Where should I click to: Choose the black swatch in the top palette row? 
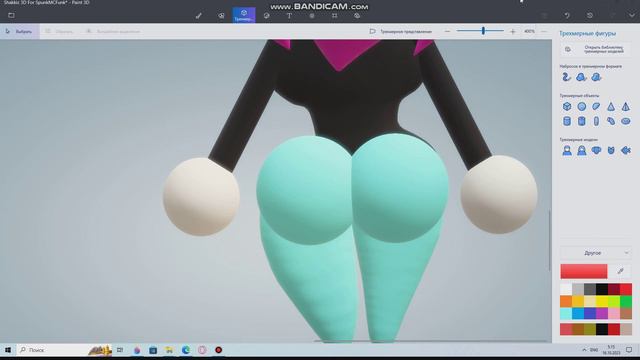(x=602, y=289)
